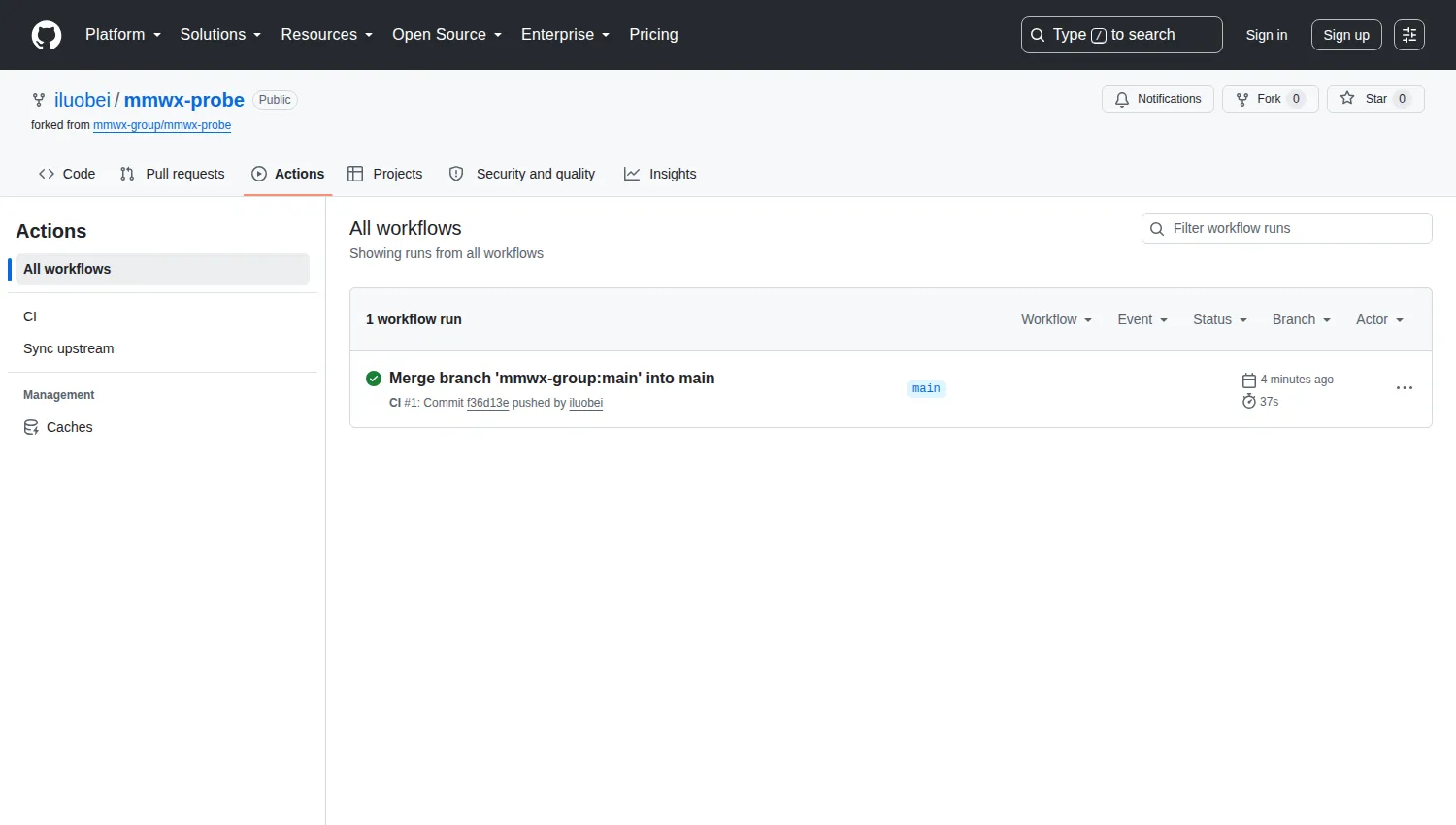Open the Branch filter dropdown
Viewport: 1456px width, 825px height.
(1302, 319)
